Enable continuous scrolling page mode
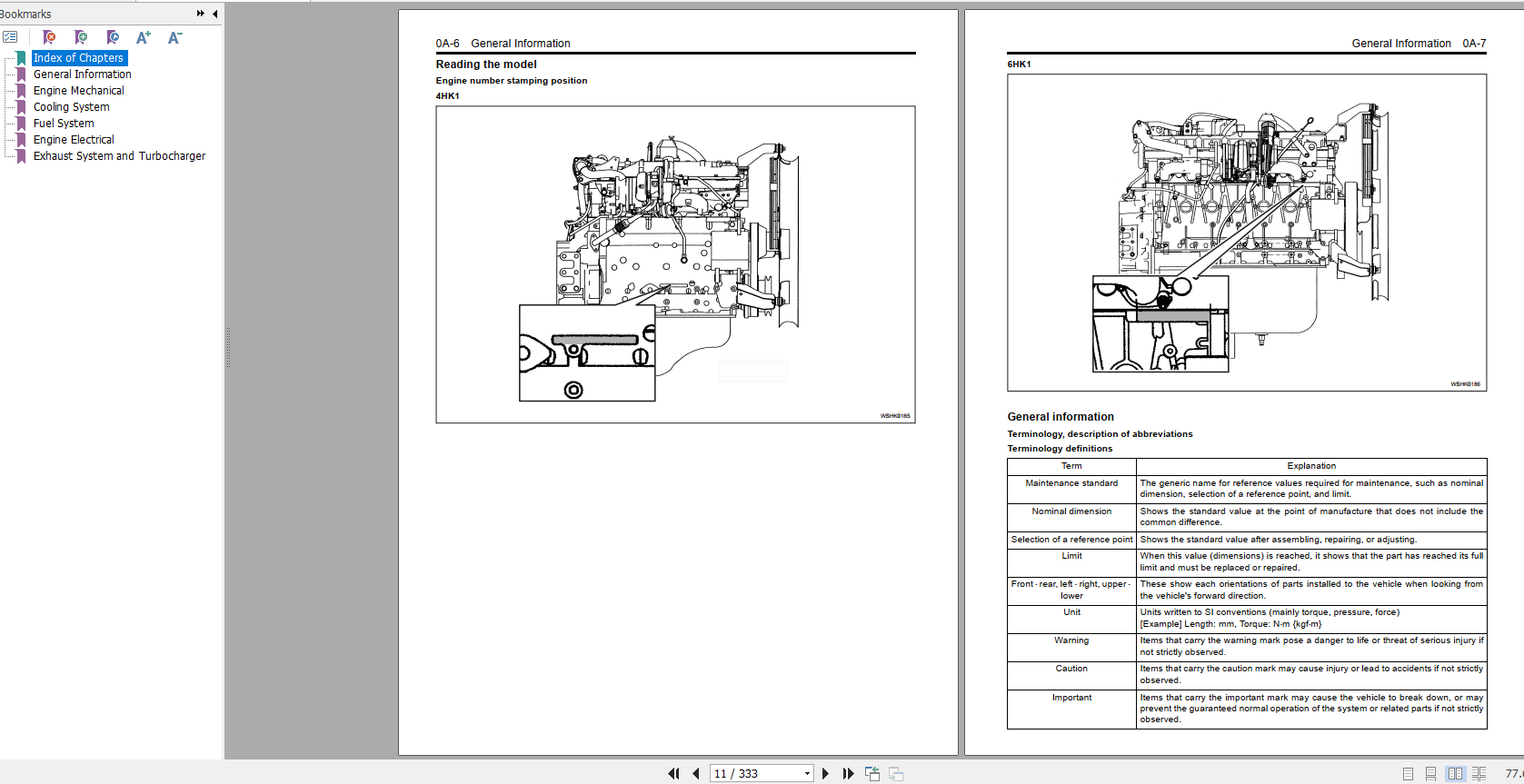The height and width of the screenshot is (784, 1524). tap(1430, 774)
